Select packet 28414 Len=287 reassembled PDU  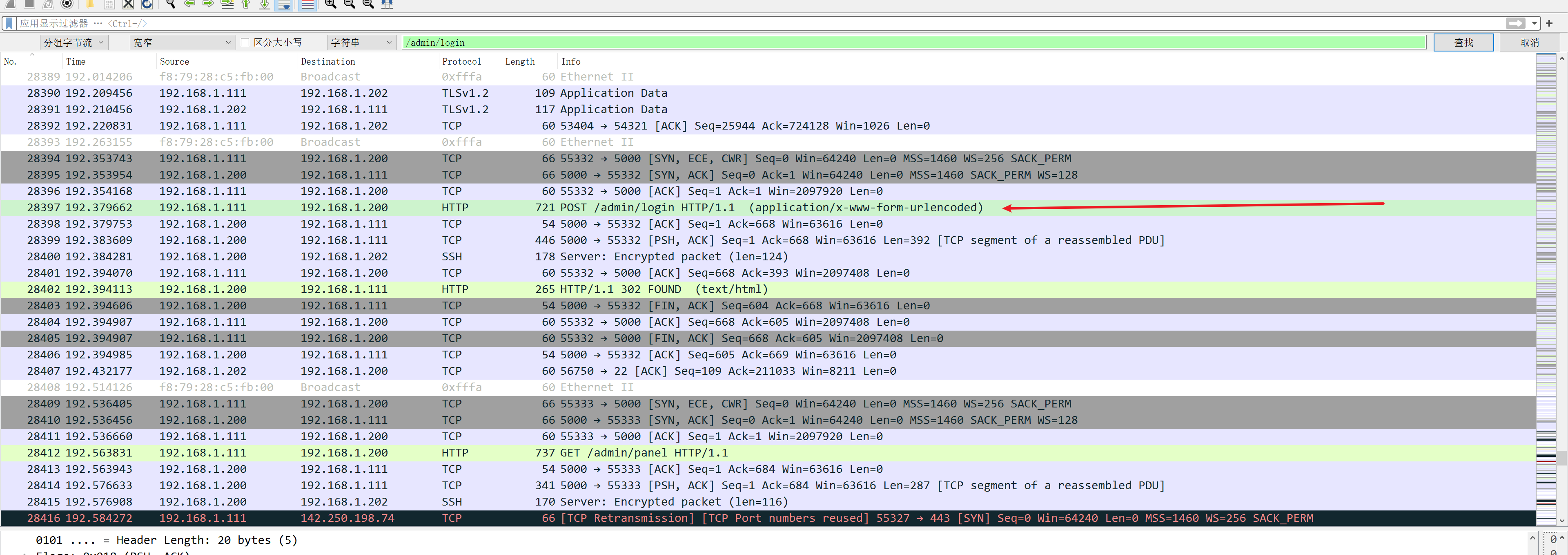click(768, 486)
